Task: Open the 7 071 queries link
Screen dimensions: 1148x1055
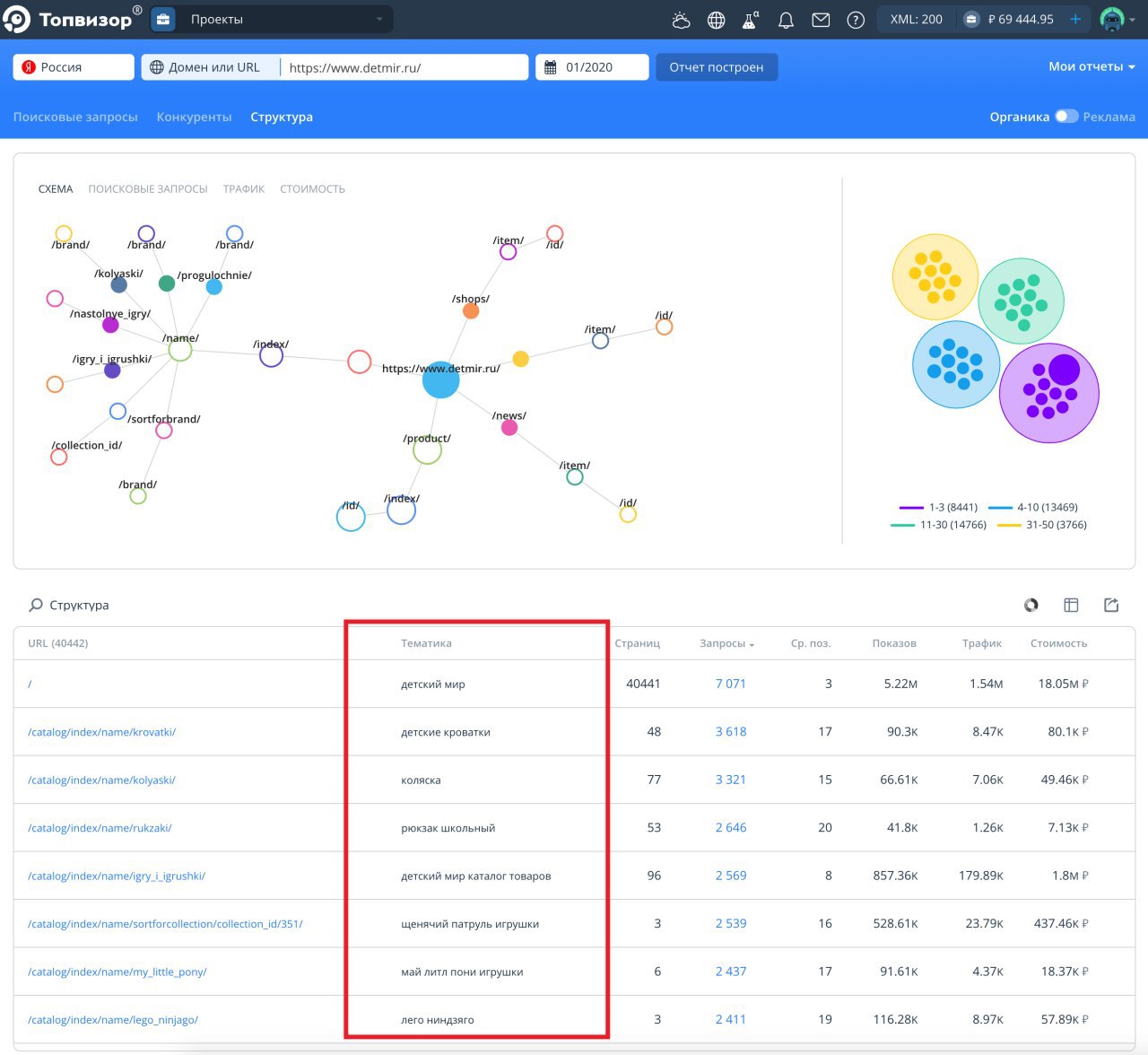Action: tap(731, 684)
